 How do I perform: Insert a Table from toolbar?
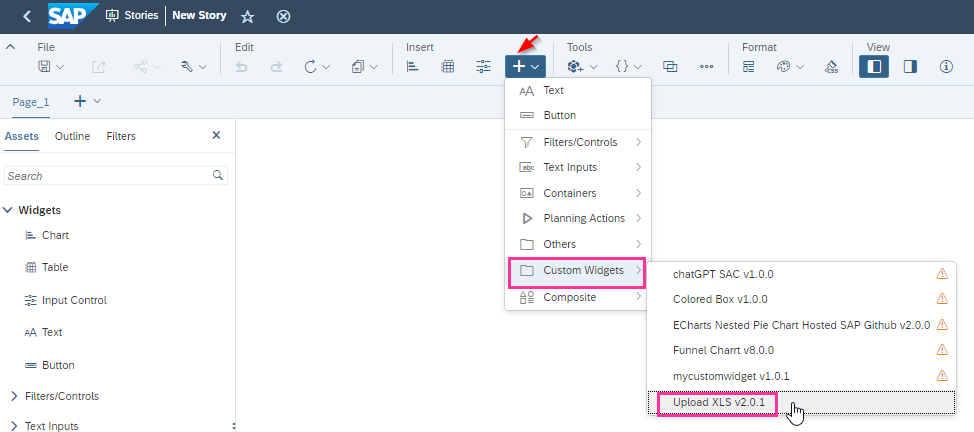[448, 67]
